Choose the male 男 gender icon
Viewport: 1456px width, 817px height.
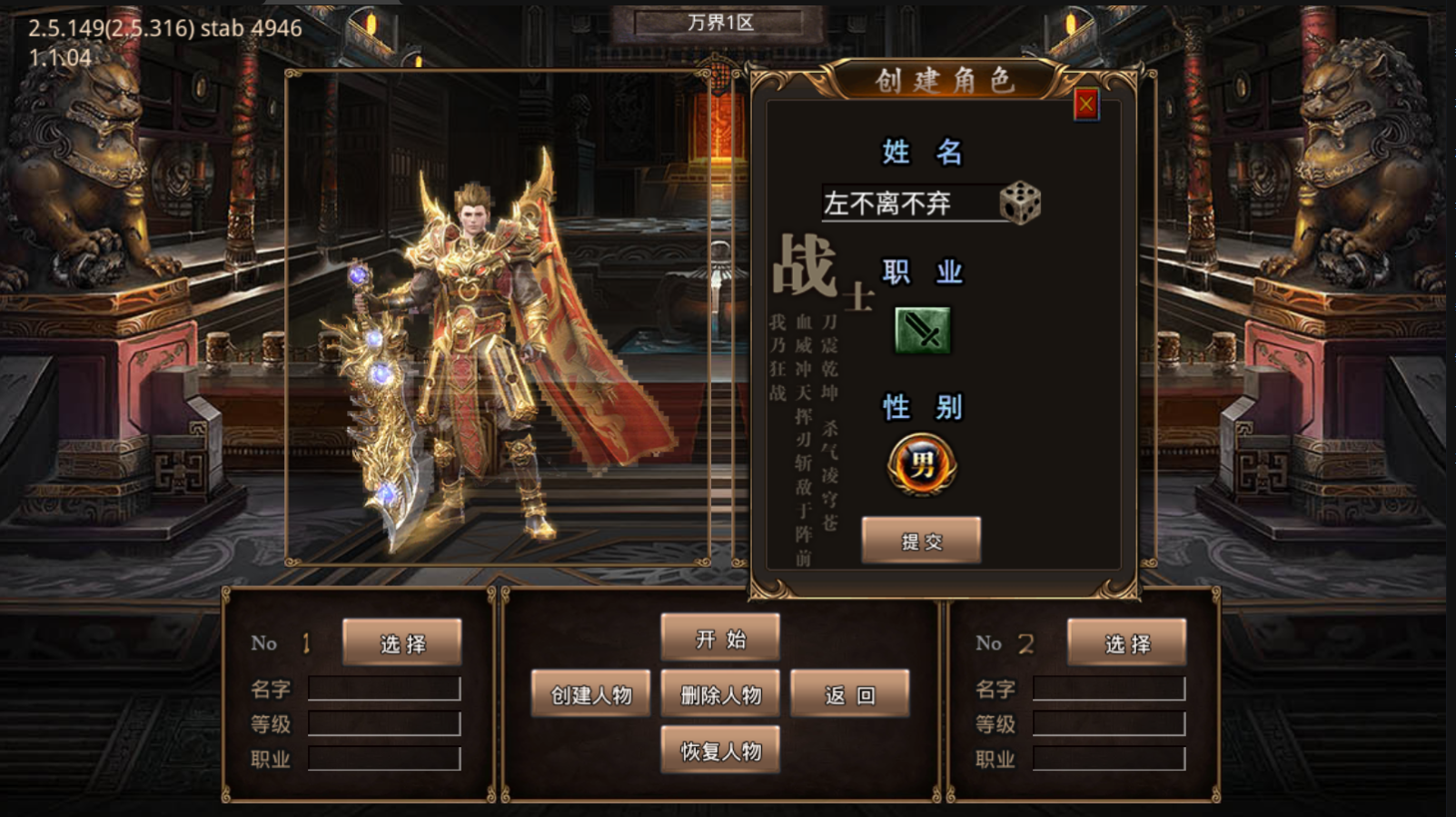click(922, 464)
